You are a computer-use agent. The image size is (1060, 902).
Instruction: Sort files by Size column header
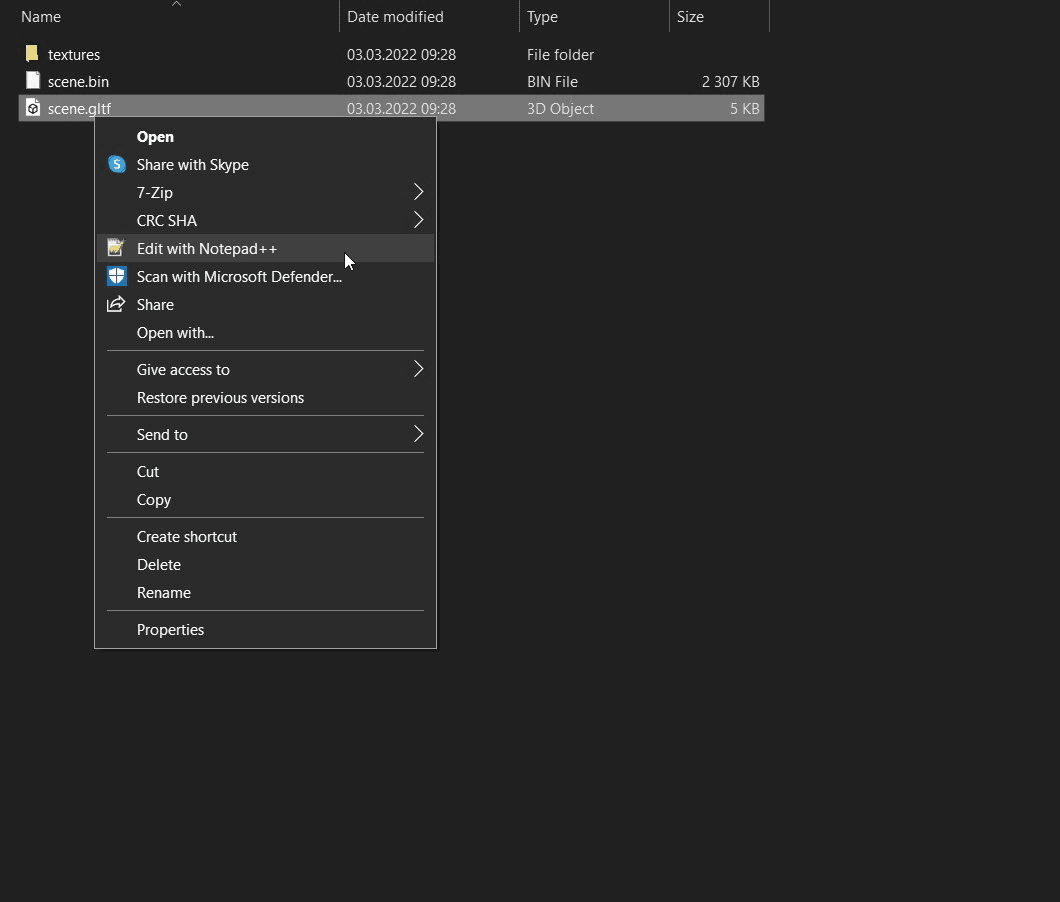pyautogui.click(x=690, y=17)
